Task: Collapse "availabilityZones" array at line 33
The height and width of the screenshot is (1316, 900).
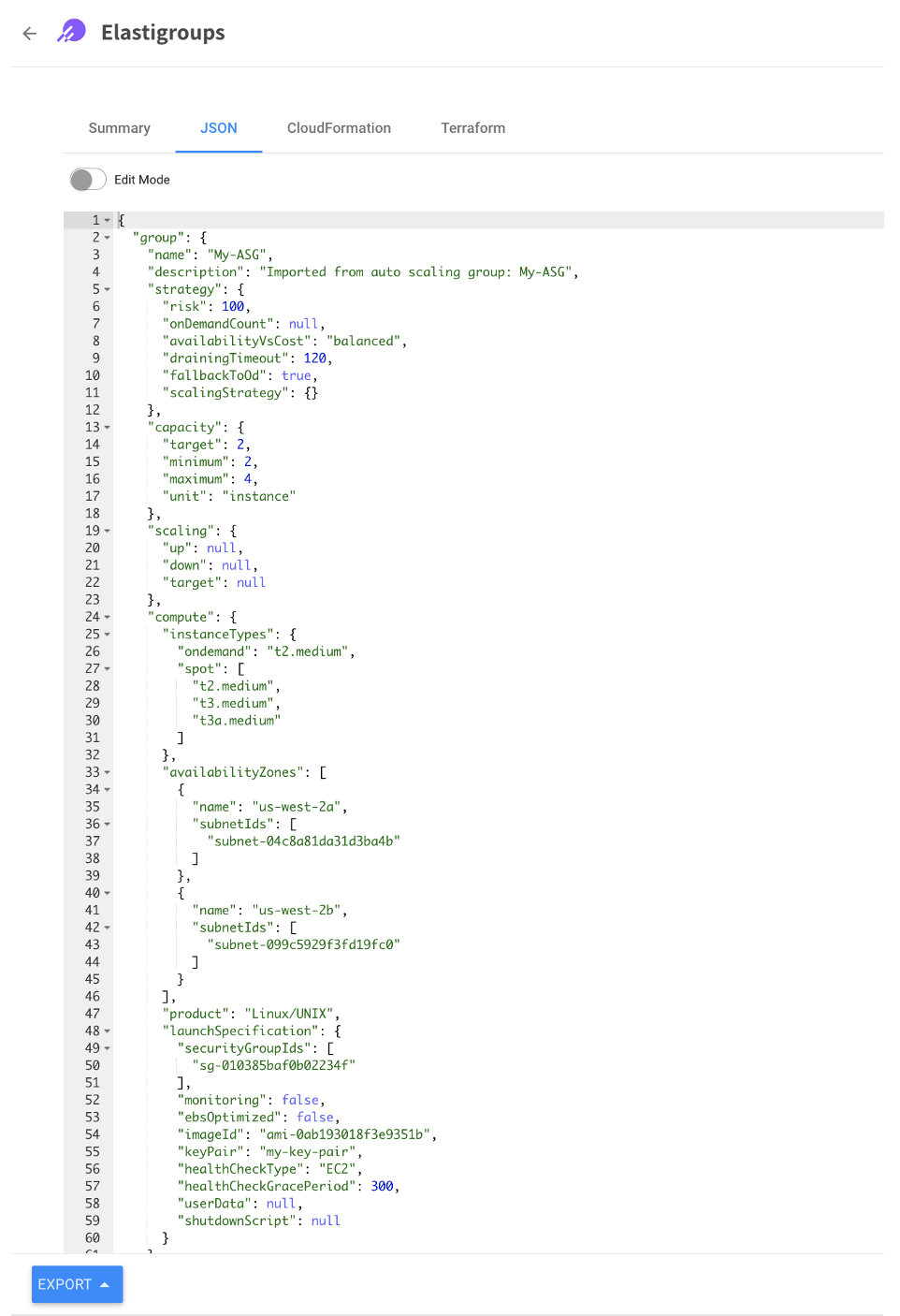Action: coord(108,772)
